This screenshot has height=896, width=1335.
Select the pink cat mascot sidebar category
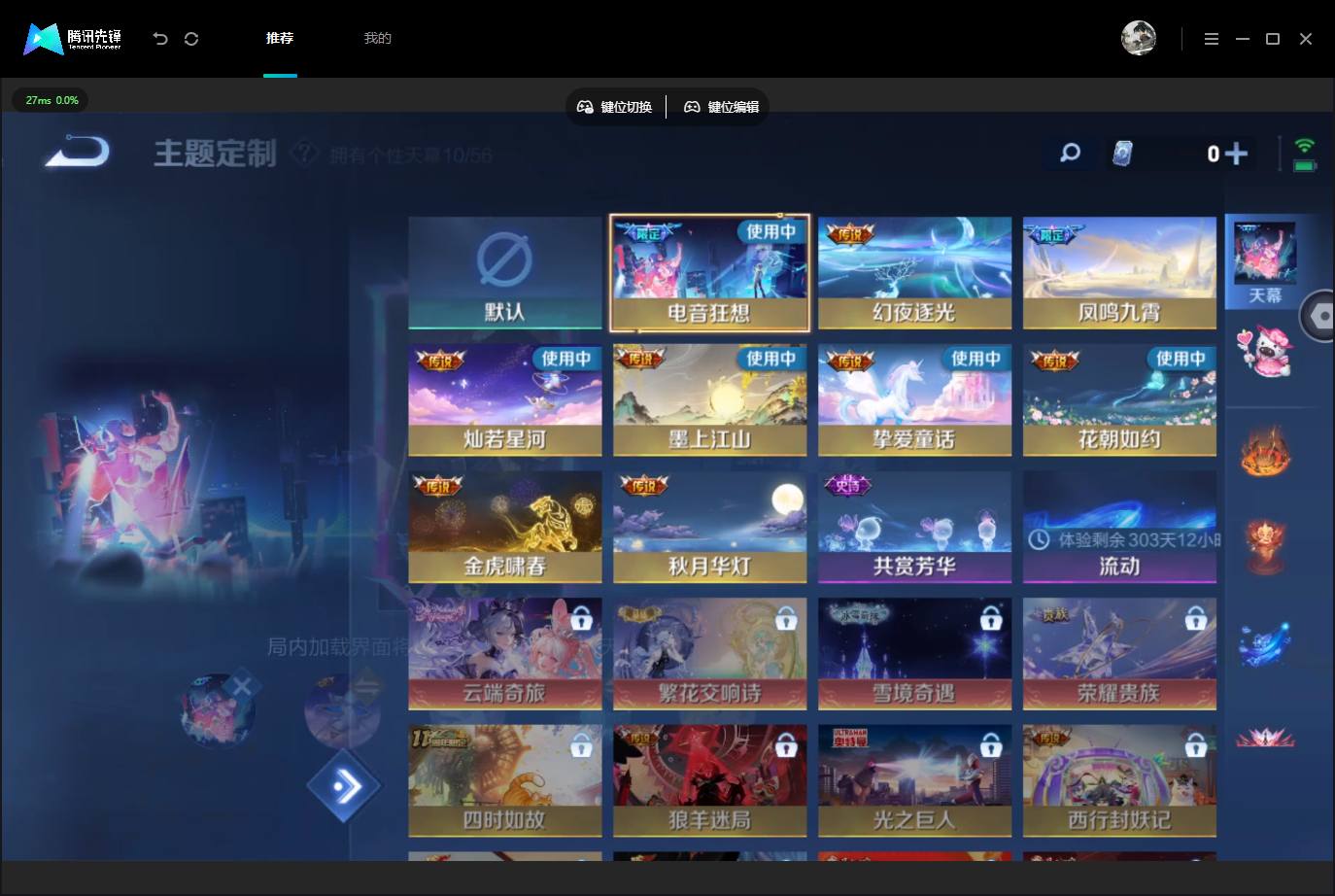tap(1264, 351)
